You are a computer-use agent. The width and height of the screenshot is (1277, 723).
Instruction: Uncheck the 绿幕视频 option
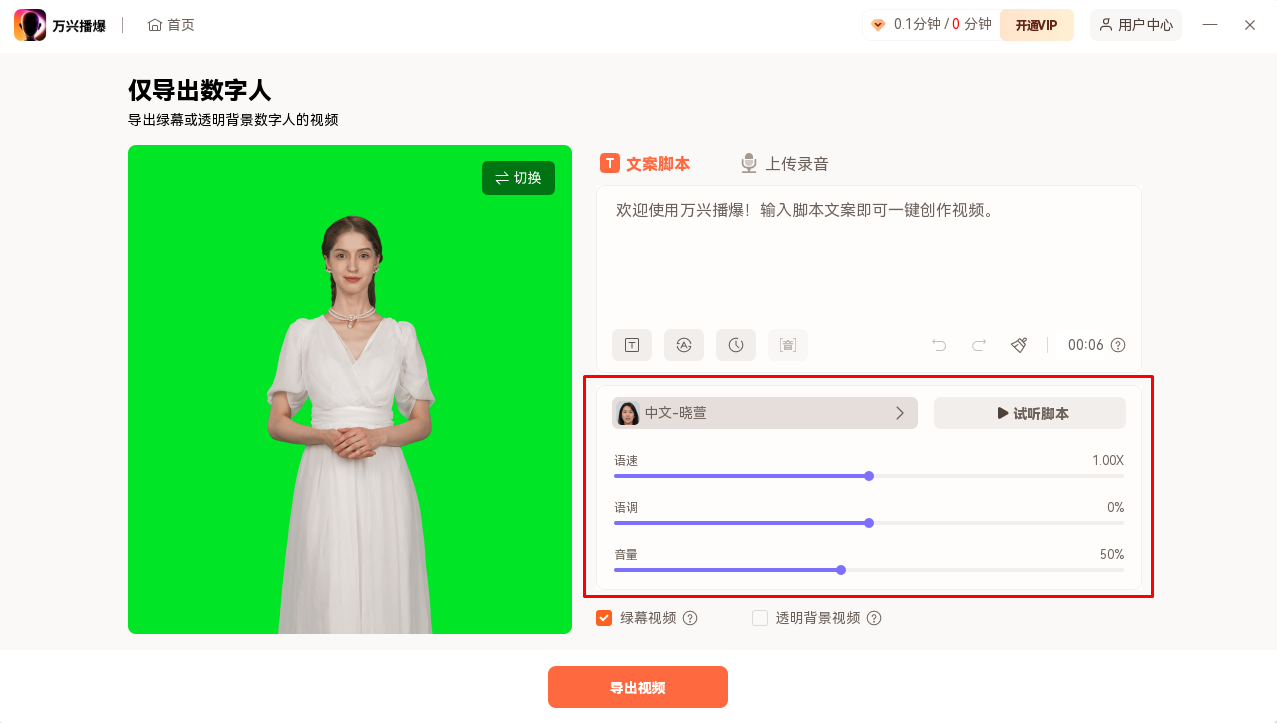pyautogui.click(x=603, y=617)
